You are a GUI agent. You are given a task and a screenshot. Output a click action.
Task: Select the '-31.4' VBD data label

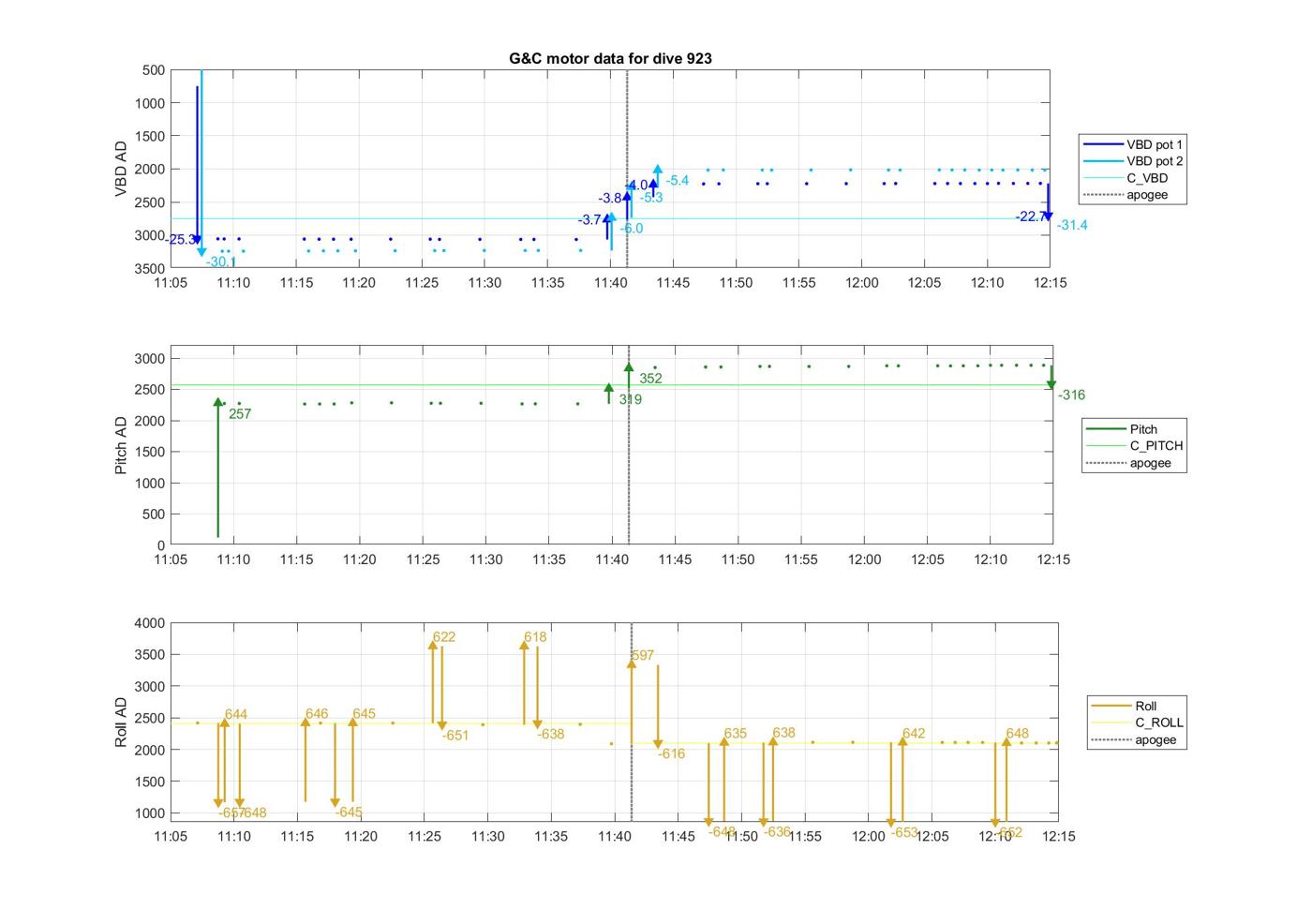[x=1072, y=226]
